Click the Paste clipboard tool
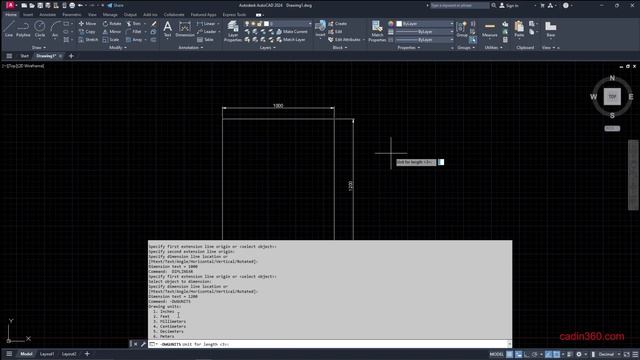 click(519, 29)
